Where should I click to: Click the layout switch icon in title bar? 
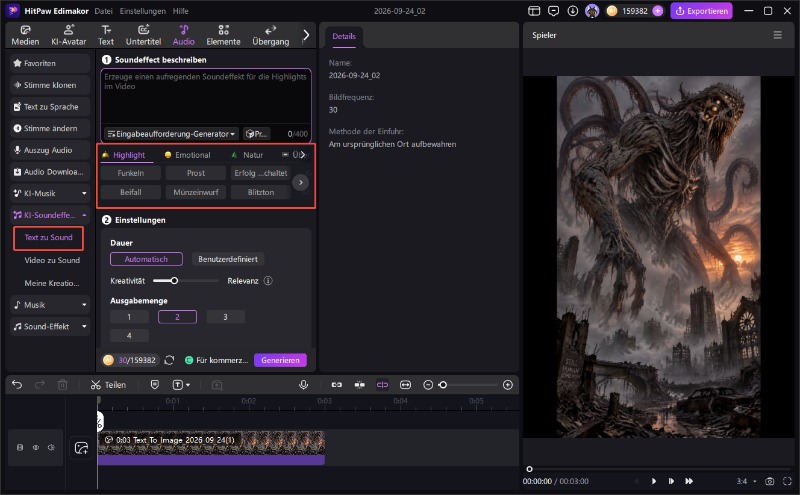534,11
